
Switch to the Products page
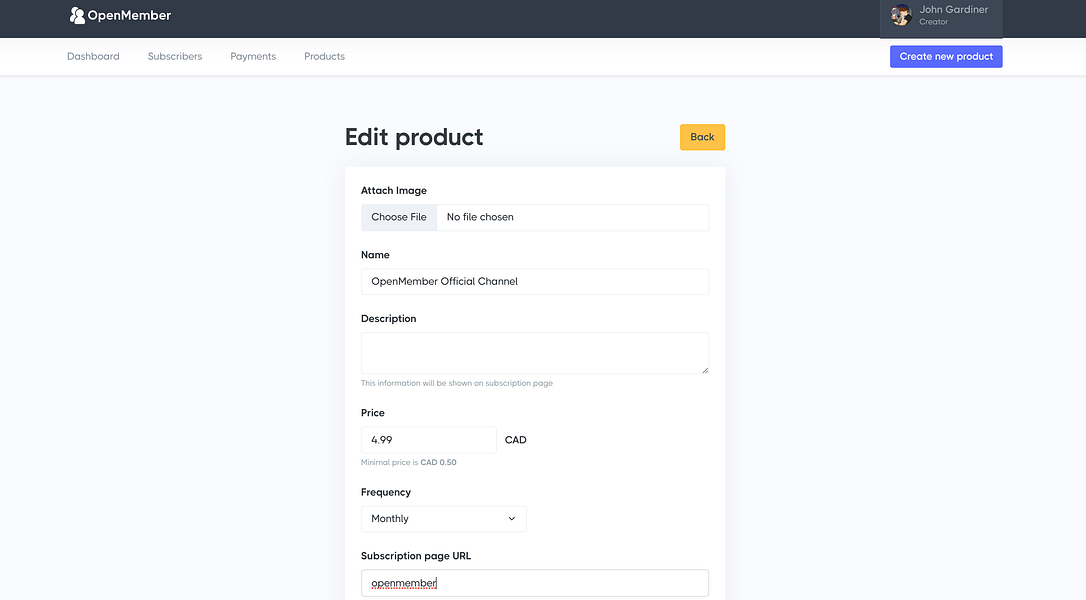(x=324, y=56)
